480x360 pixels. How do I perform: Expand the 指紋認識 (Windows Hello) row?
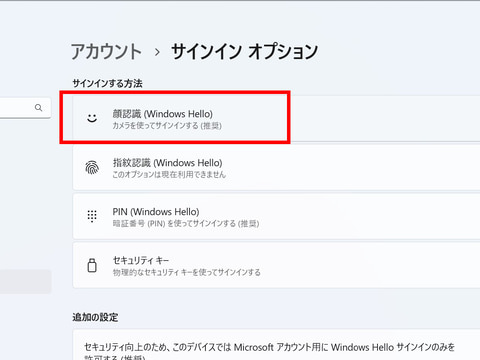[276, 167]
